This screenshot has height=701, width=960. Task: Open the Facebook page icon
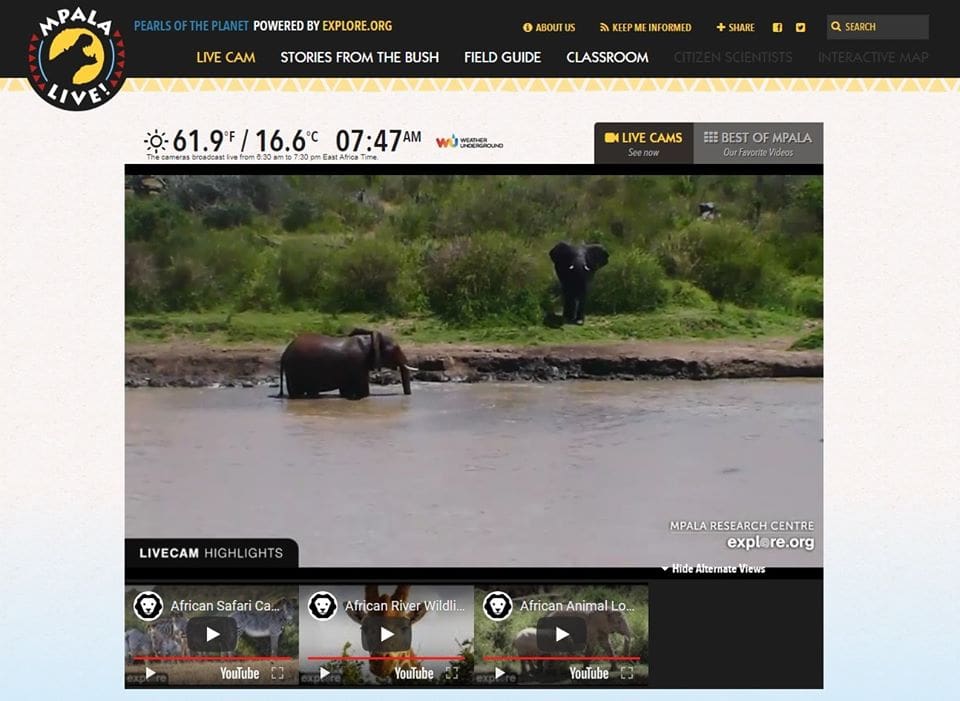[778, 28]
